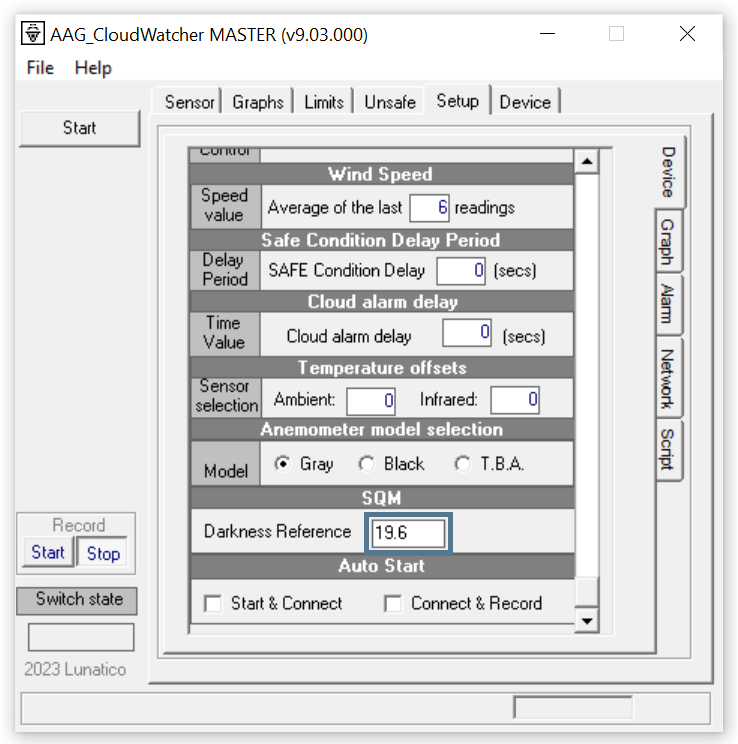Viewport: 738px width, 744px height.
Task: Close the CloudWatcher window
Action: click(x=687, y=34)
